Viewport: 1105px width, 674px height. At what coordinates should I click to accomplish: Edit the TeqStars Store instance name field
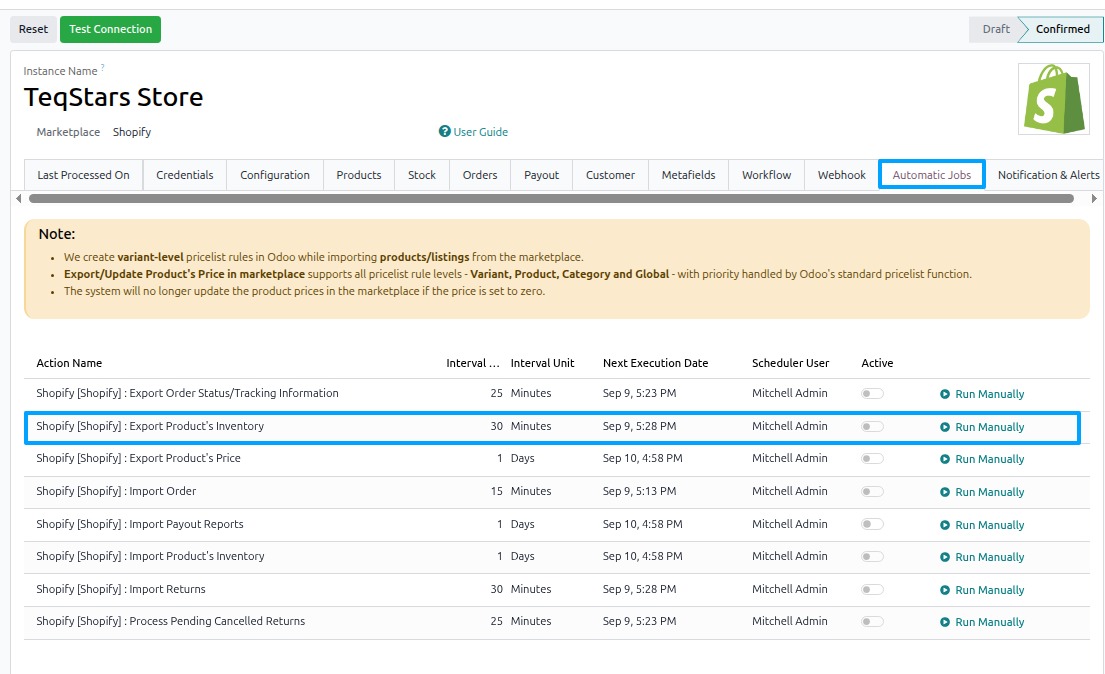click(x=113, y=97)
